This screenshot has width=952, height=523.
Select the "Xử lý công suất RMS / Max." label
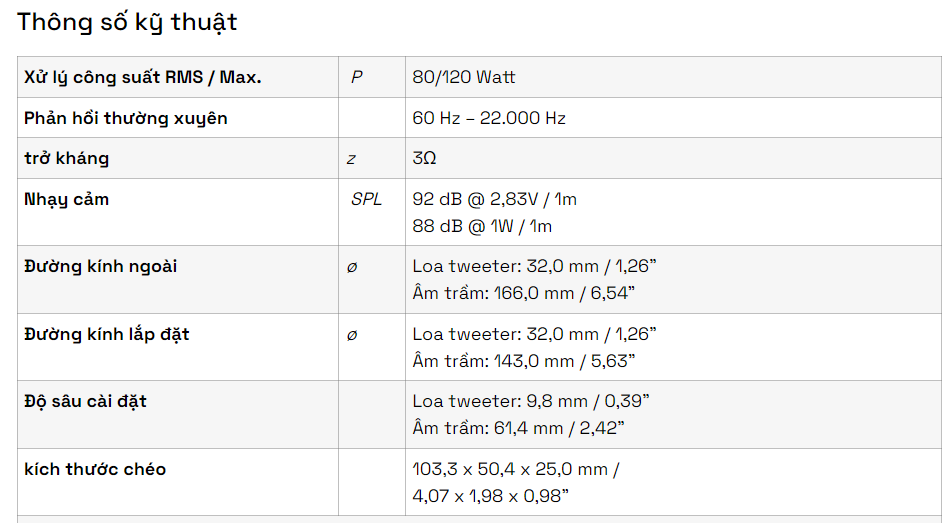[x=143, y=77]
